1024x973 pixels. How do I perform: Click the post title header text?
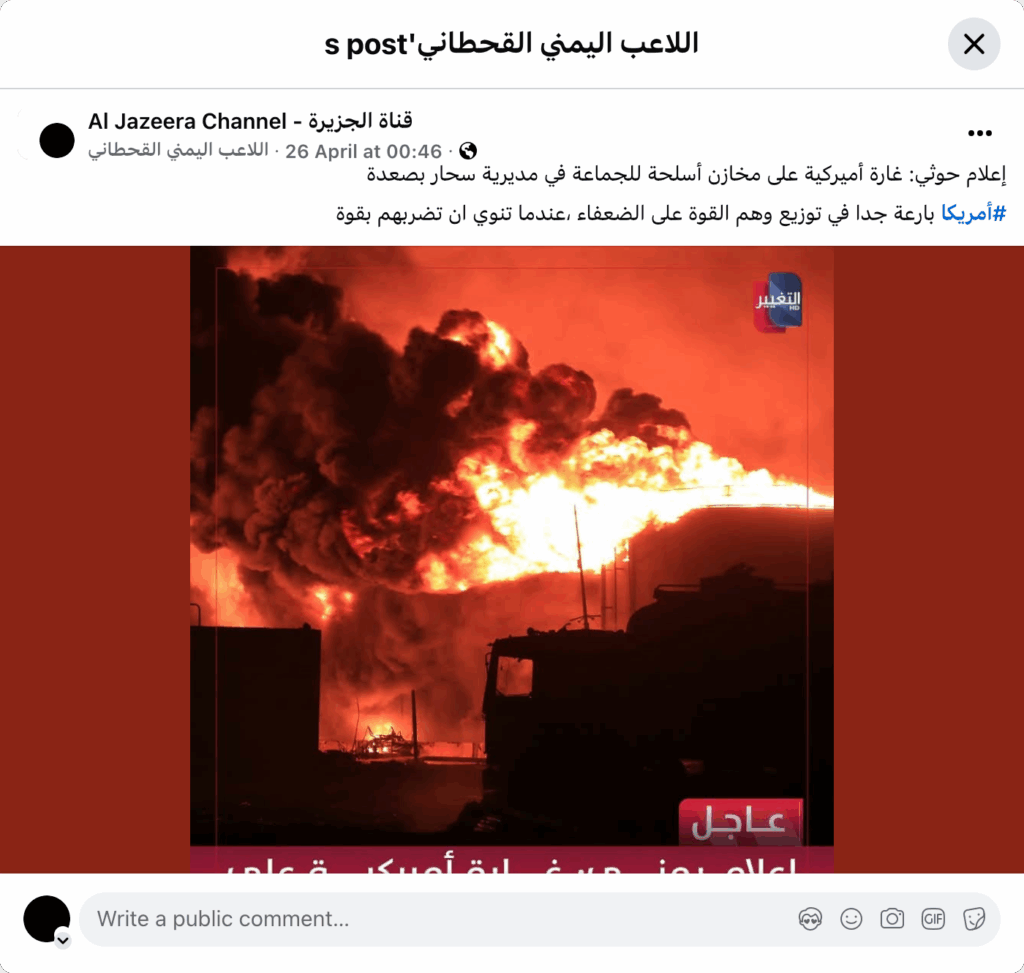tap(511, 44)
